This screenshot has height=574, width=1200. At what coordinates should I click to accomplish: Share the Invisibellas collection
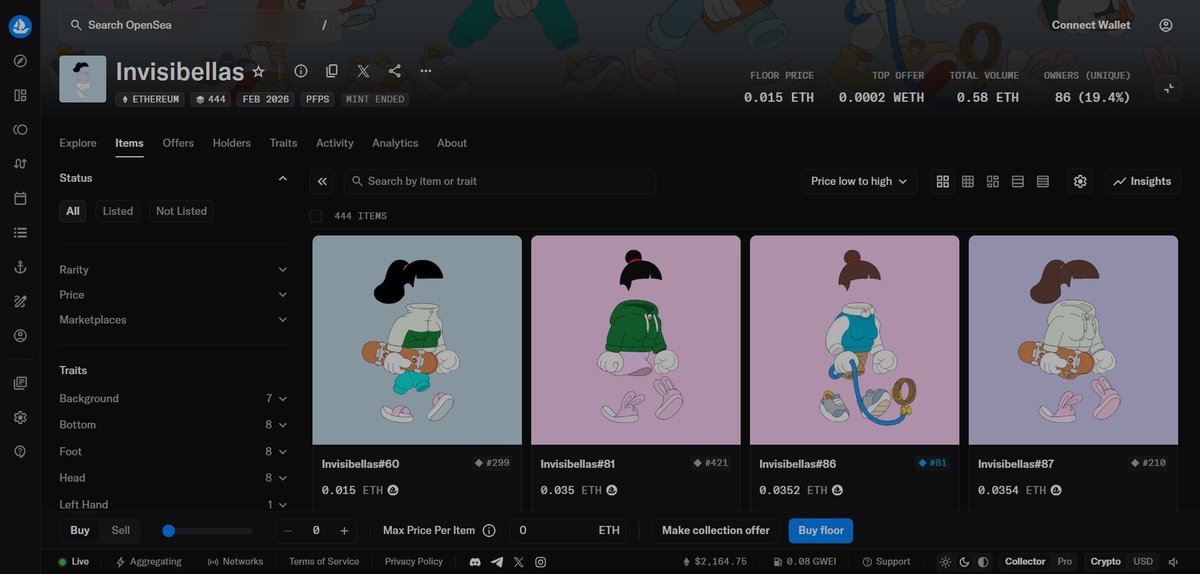pos(395,71)
